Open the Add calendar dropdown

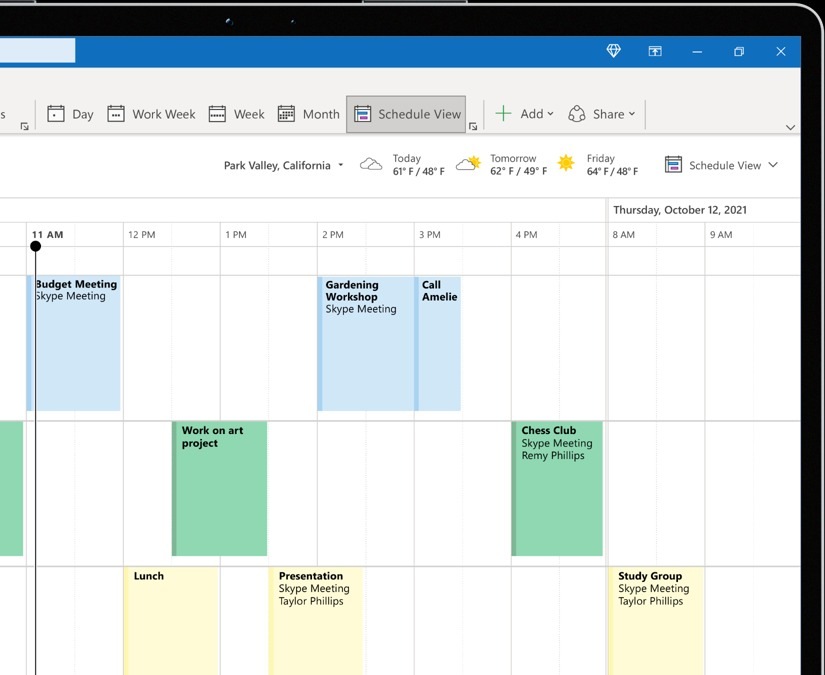click(524, 114)
